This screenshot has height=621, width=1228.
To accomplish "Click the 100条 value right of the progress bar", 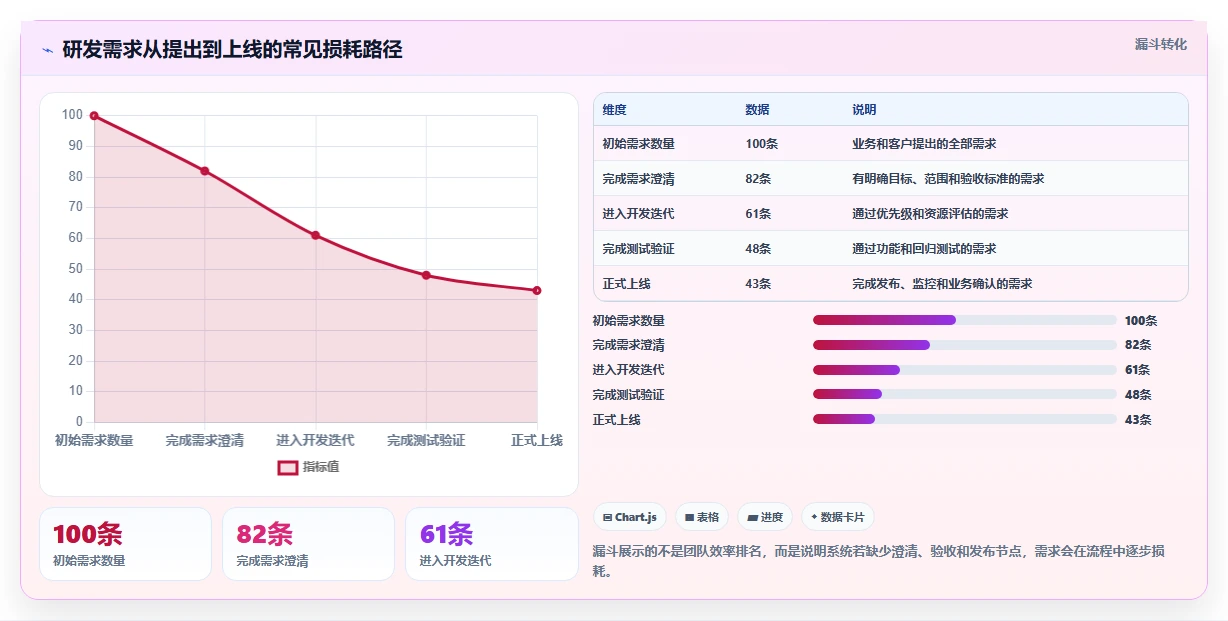I will click(x=1141, y=321).
